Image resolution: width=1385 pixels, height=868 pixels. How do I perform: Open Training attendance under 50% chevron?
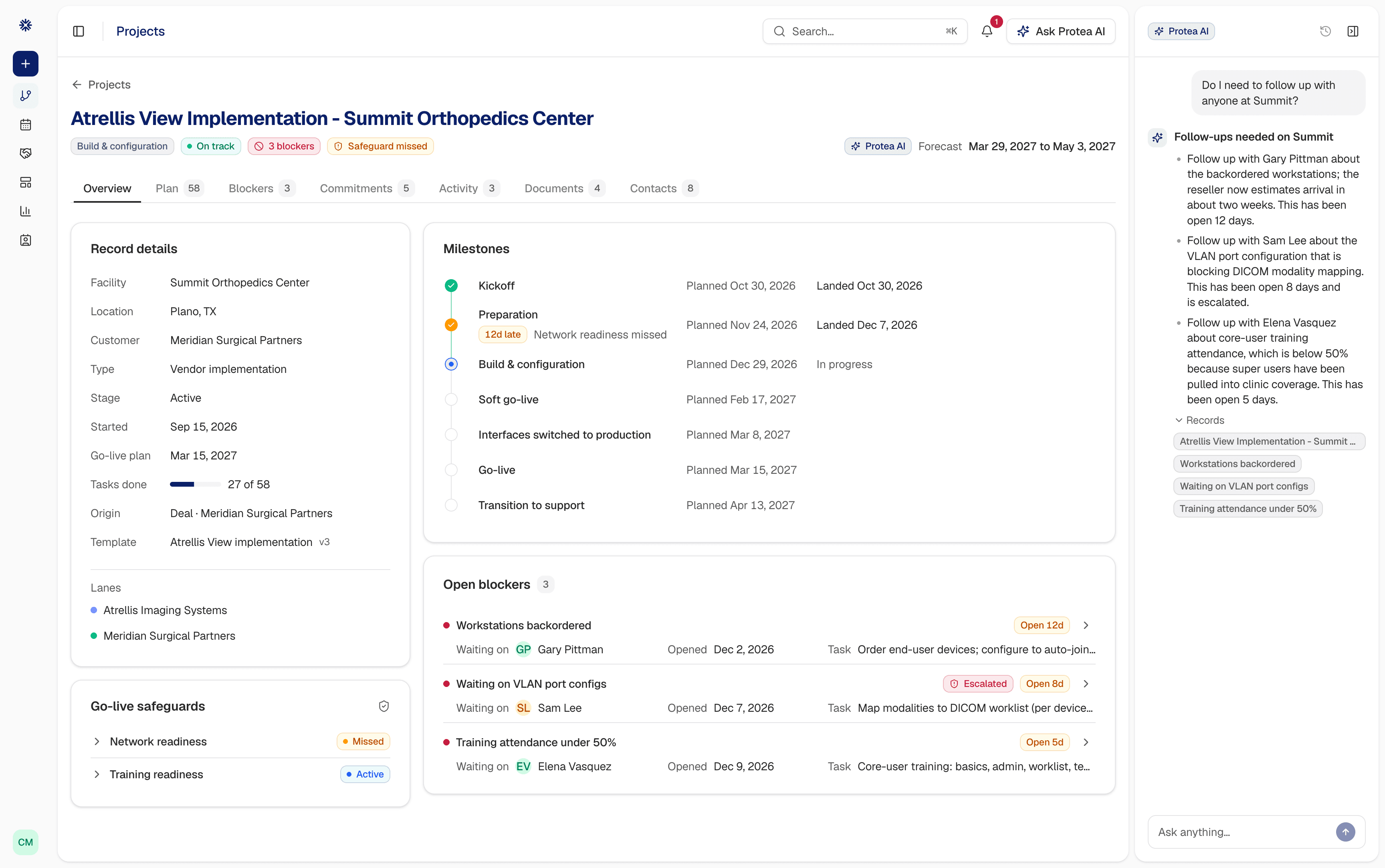tap(1086, 742)
